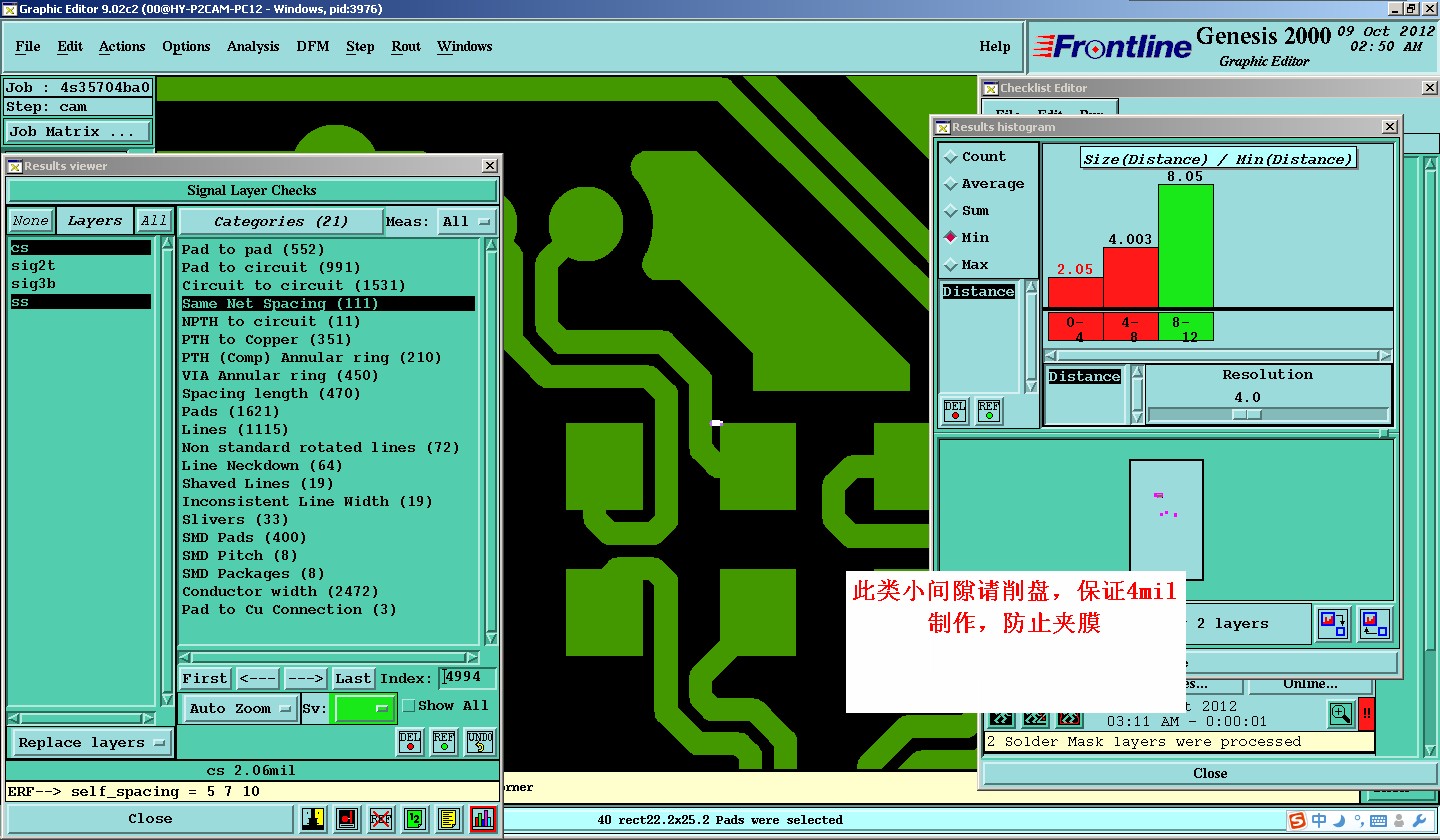Open the File menu
The image size is (1440, 840).
(28, 47)
